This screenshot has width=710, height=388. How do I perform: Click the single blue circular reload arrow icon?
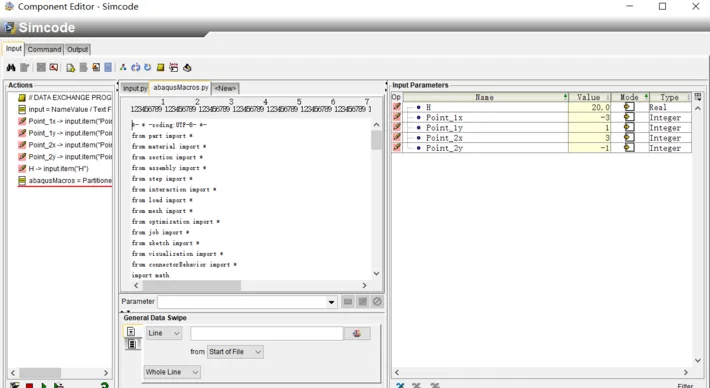pyautogui.click(x=148, y=67)
